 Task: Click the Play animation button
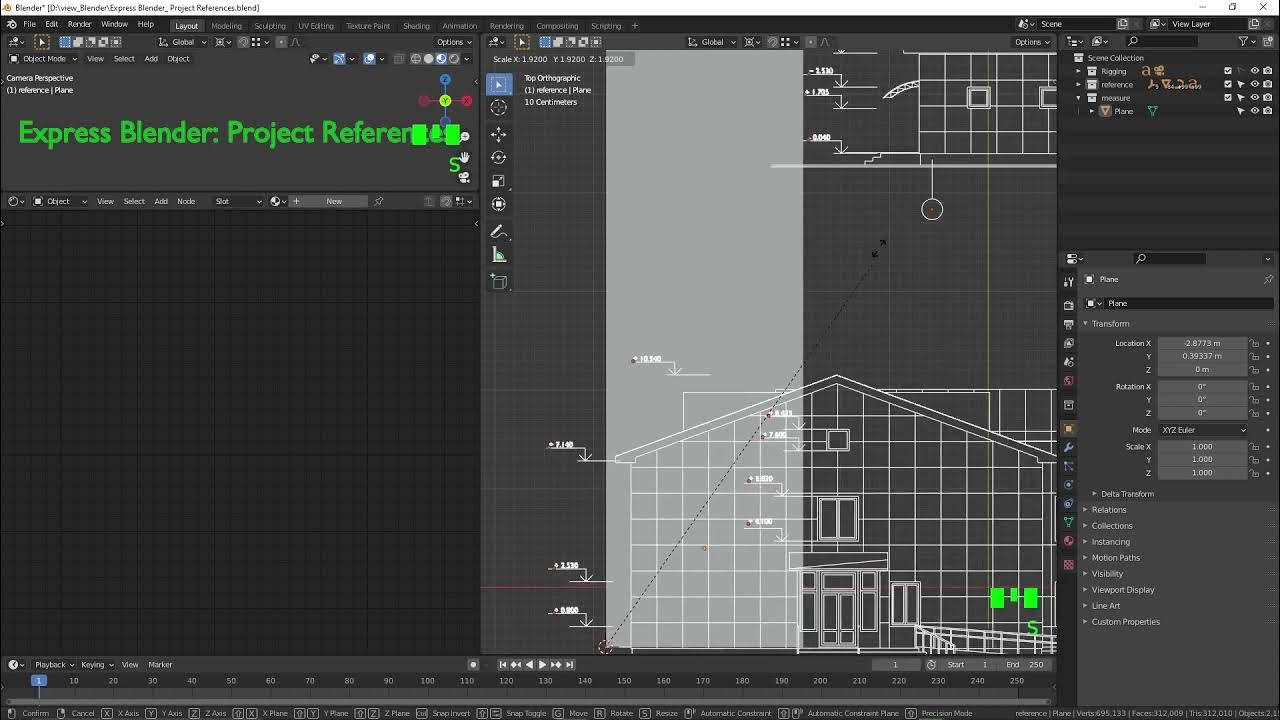542,664
